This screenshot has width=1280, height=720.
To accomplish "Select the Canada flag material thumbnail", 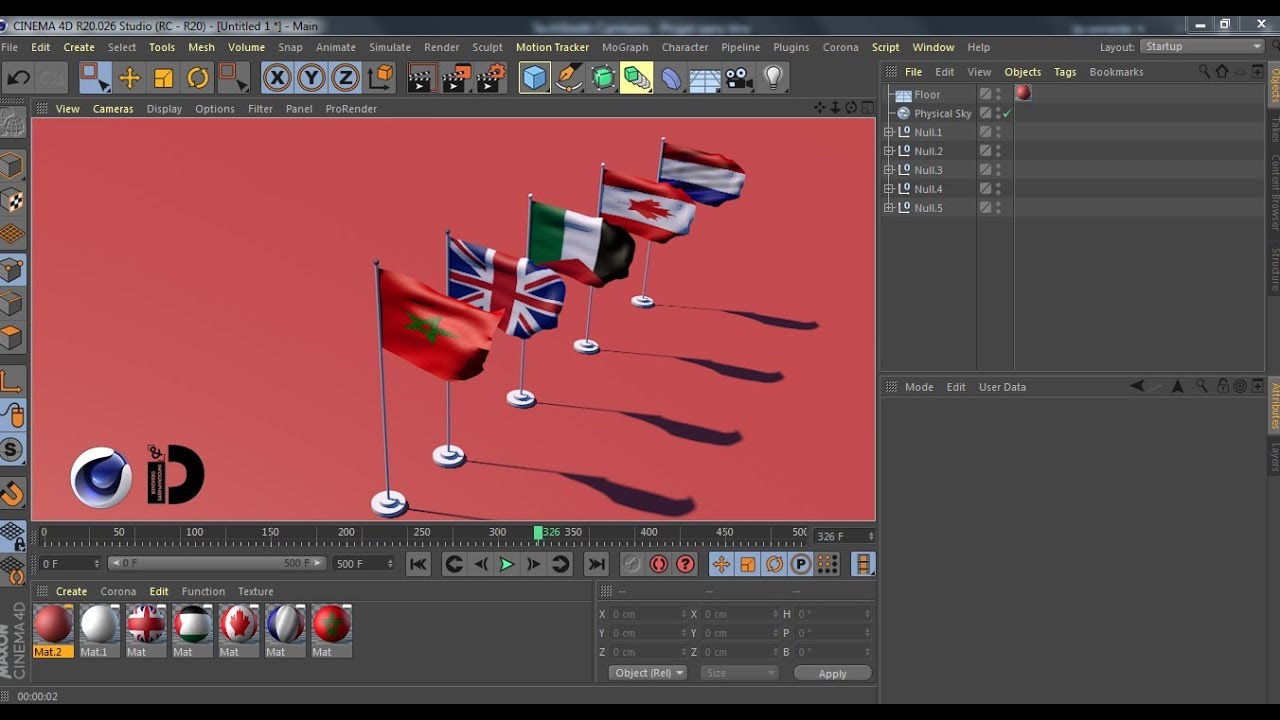I will [x=238, y=630].
